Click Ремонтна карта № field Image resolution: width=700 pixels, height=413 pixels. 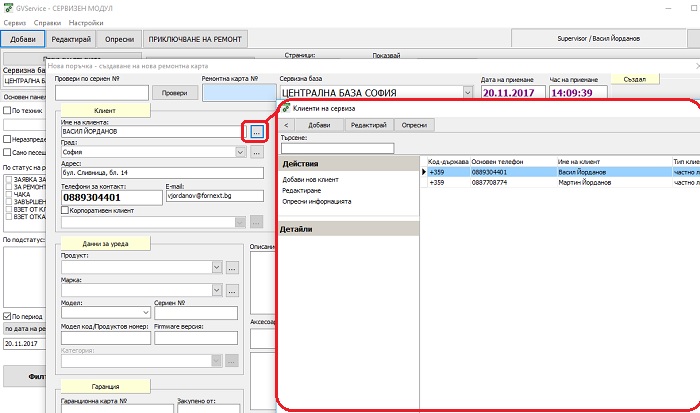239,93
